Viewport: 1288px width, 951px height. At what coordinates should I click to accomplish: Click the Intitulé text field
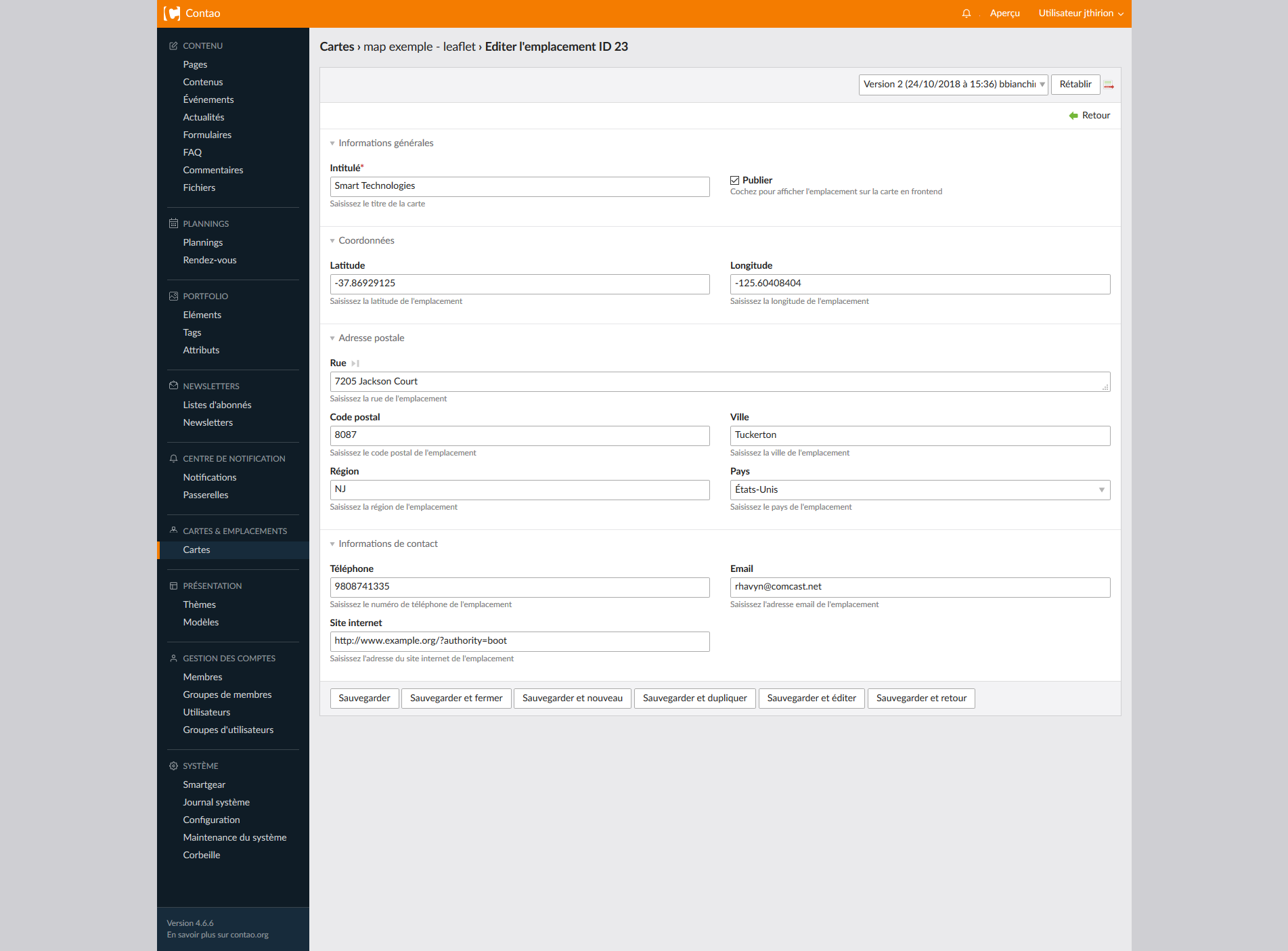click(520, 187)
